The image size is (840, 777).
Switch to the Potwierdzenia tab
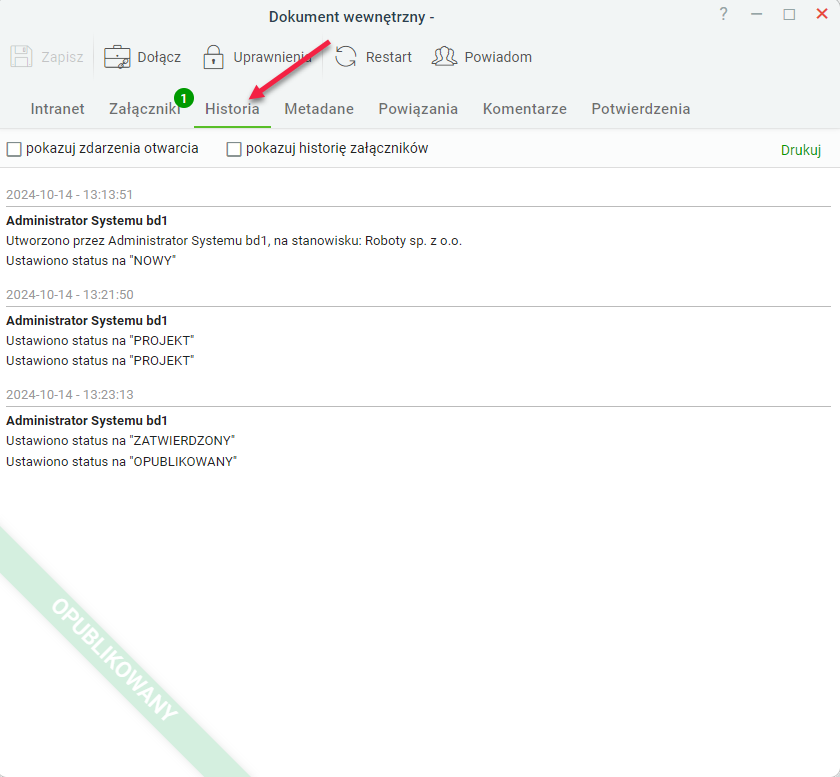click(x=641, y=109)
